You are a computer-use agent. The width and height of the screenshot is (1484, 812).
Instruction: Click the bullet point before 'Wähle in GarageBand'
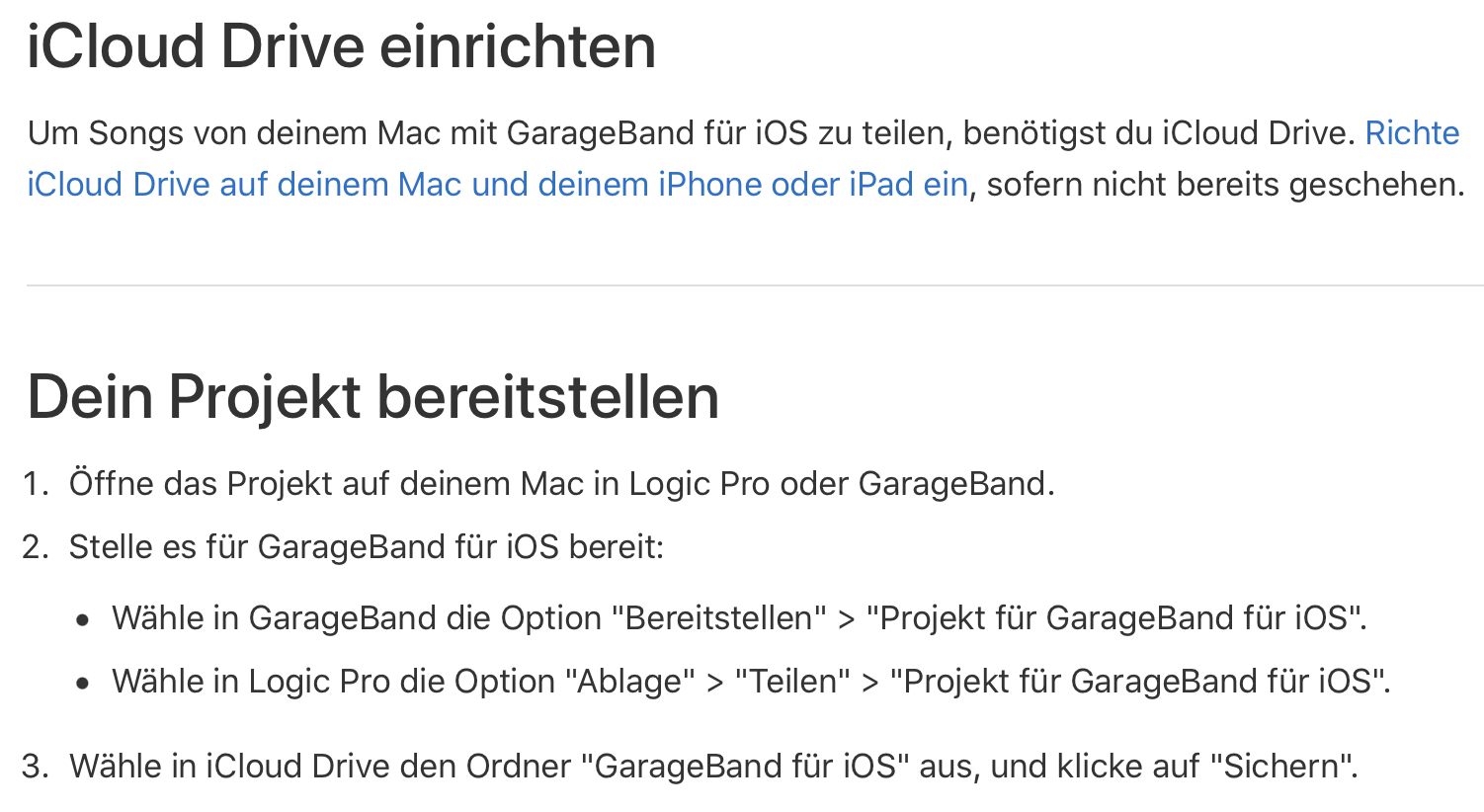click(x=83, y=620)
